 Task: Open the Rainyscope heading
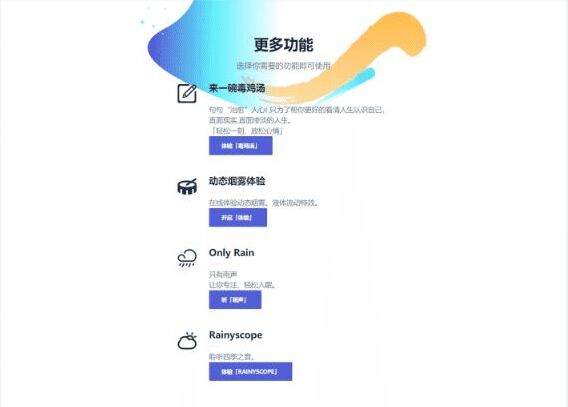235,335
